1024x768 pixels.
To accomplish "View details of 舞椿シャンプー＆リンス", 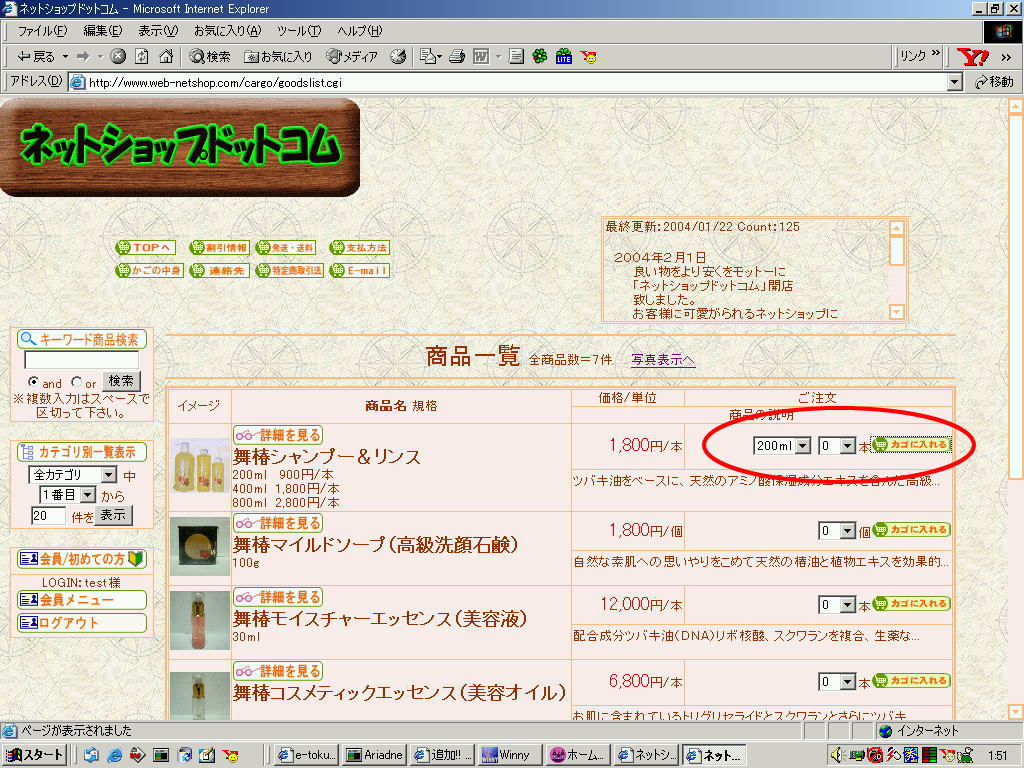I will [278, 435].
